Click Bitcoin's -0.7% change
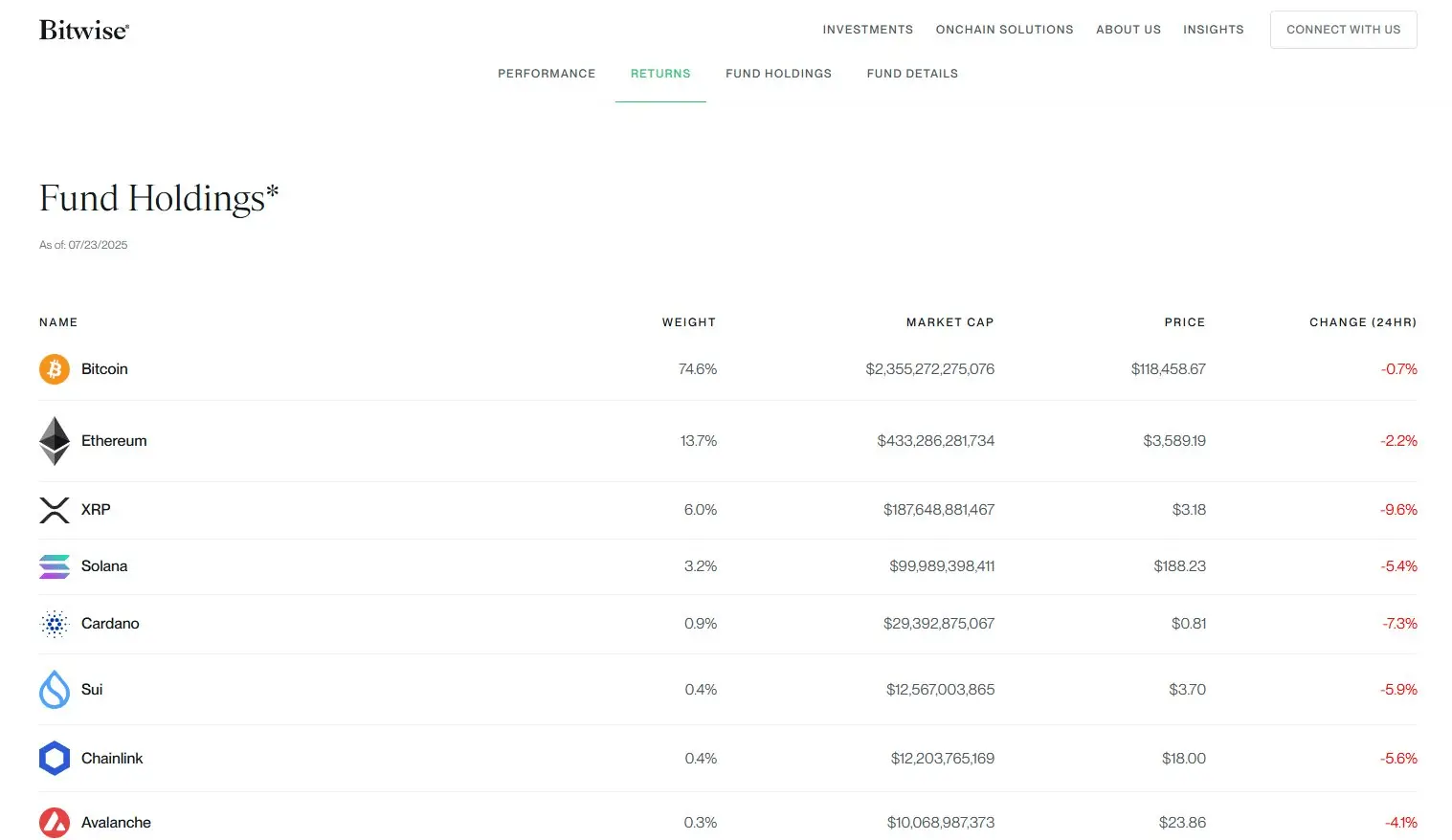This screenshot has height=840, width=1452. click(x=1399, y=369)
